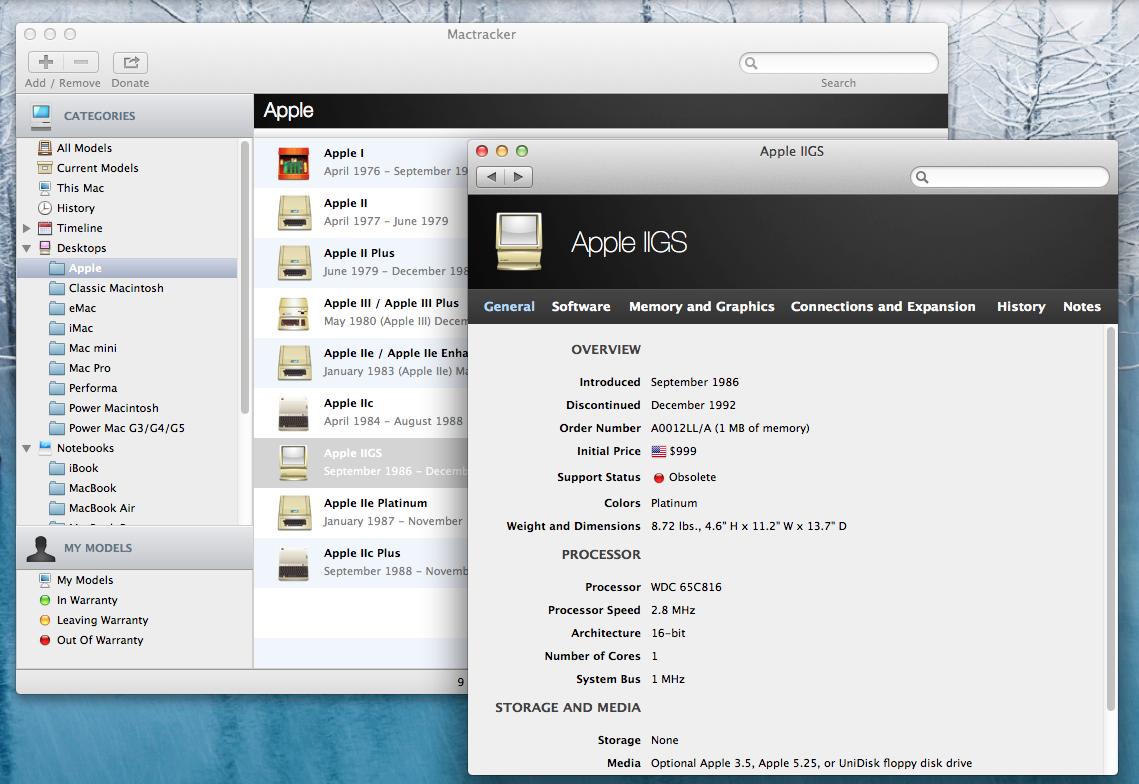The image size is (1139, 784).
Task: Go forward with the right arrow in Apple IIGS window
Action: coord(518,177)
